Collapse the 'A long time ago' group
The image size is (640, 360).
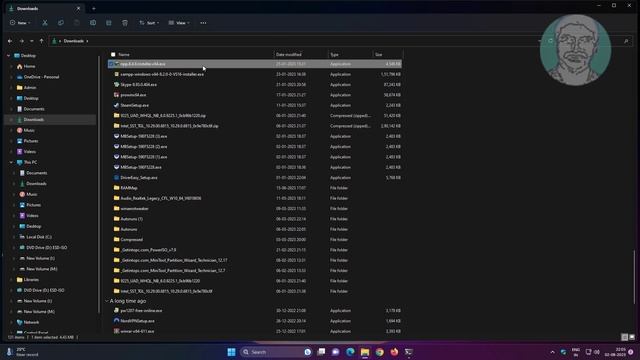pyautogui.click(x=107, y=301)
